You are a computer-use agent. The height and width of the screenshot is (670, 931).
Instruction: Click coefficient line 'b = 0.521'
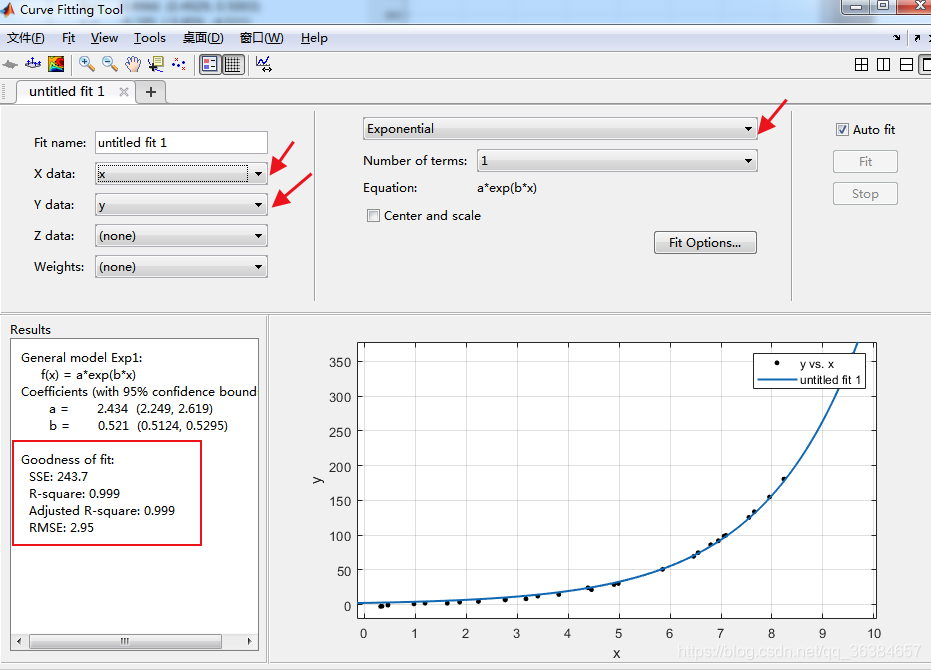coord(138,425)
